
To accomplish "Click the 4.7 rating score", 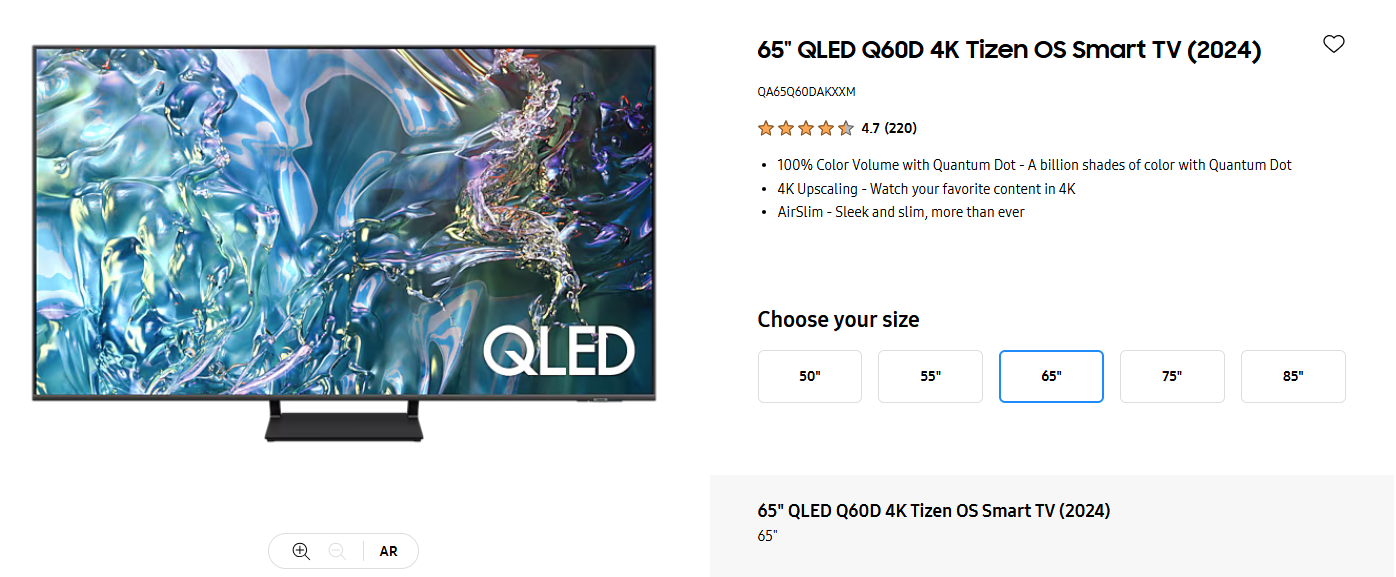I will pyautogui.click(x=870, y=128).
